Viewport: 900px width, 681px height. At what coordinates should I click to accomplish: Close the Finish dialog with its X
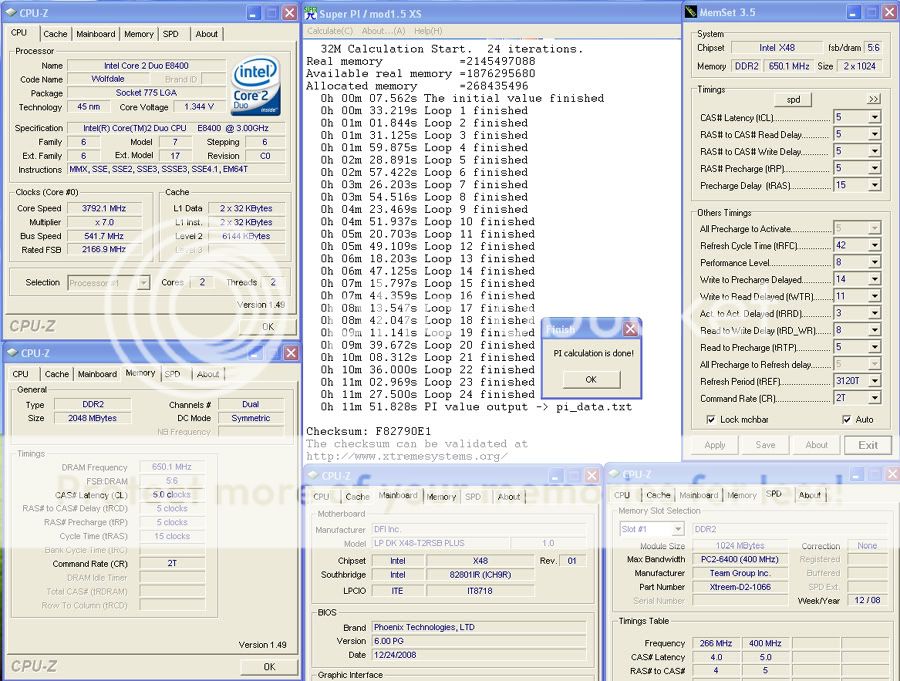coord(630,329)
